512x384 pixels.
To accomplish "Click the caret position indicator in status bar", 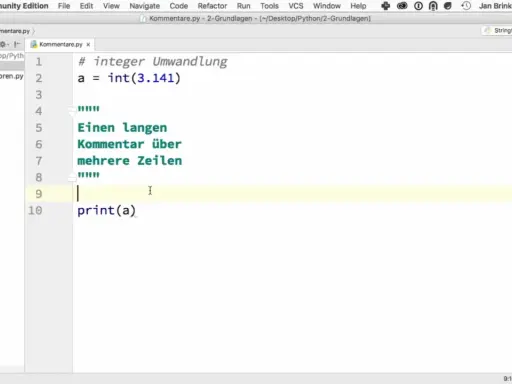I will click(507, 379).
